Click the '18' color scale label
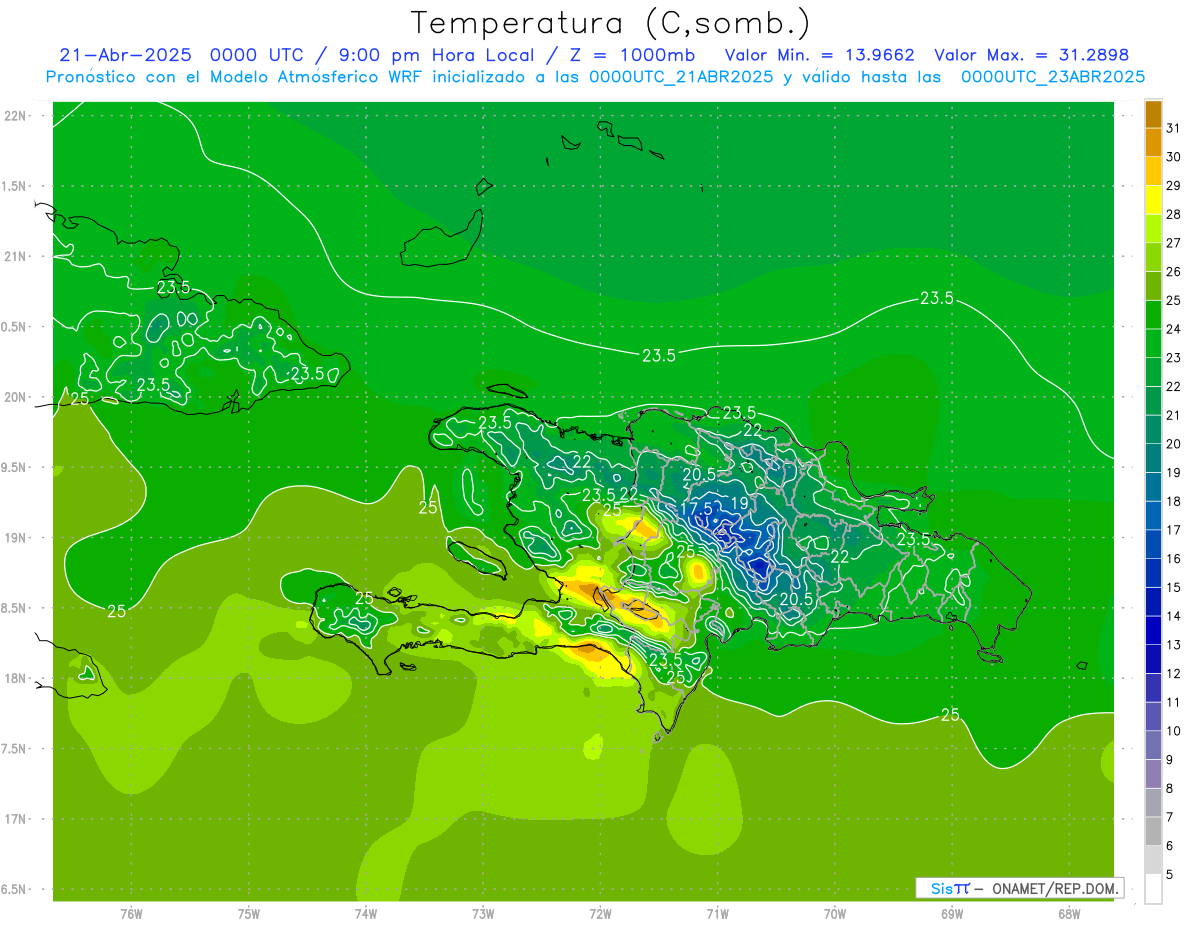This screenshot has width=1200, height=927. click(1173, 501)
